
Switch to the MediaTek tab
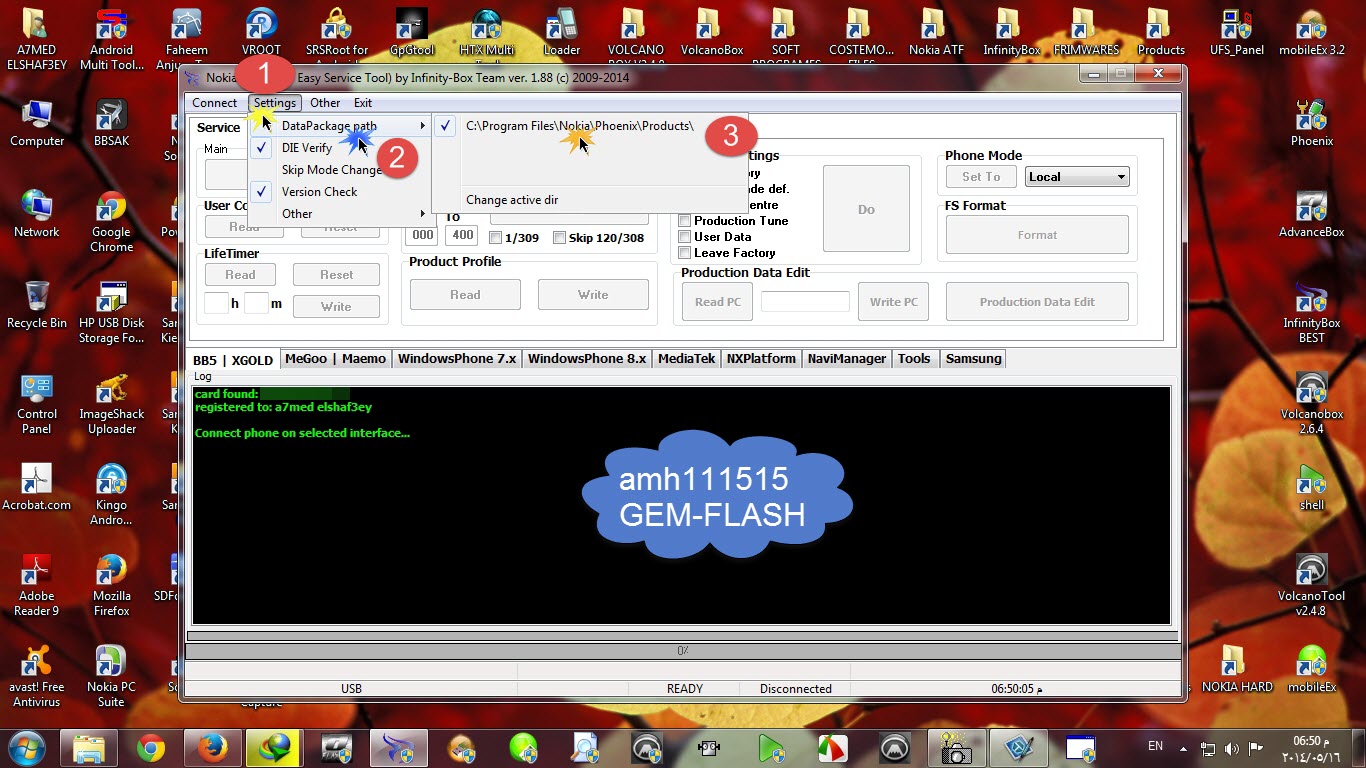pyautogui.click(x=686, y=359)
